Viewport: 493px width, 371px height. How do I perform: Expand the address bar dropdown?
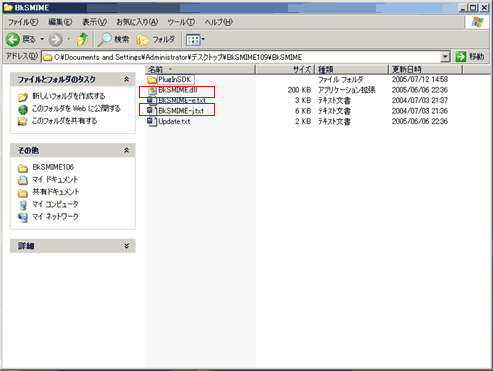click(445, 57)
